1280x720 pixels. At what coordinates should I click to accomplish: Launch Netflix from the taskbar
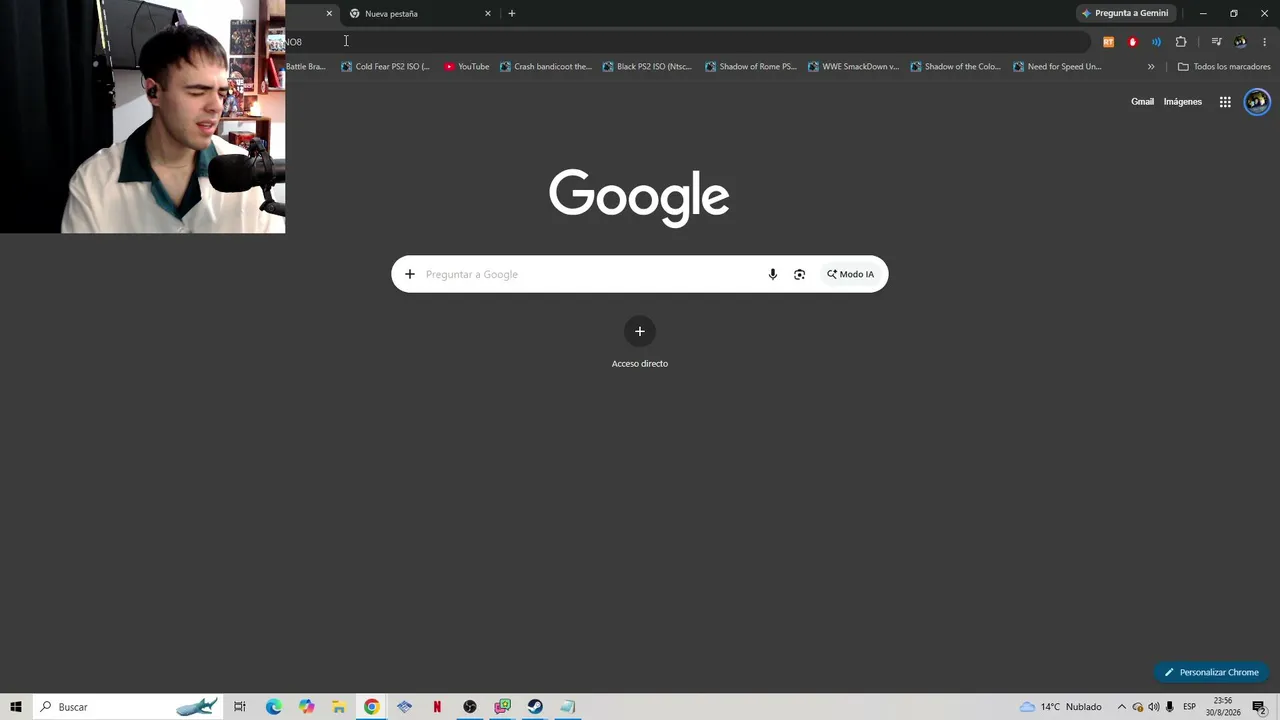[437, 707]
